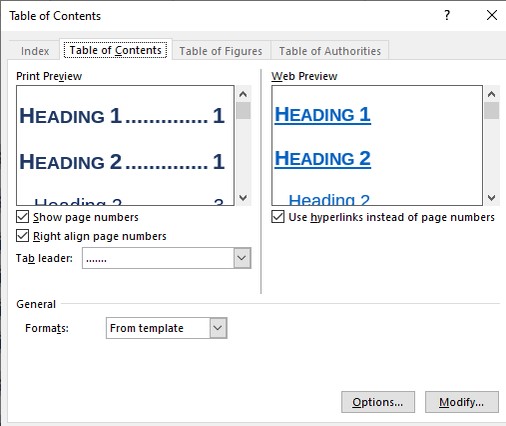This screenshot has width=506, height=426.
Task: Click the help question mark icon
Action: [447, 15]
